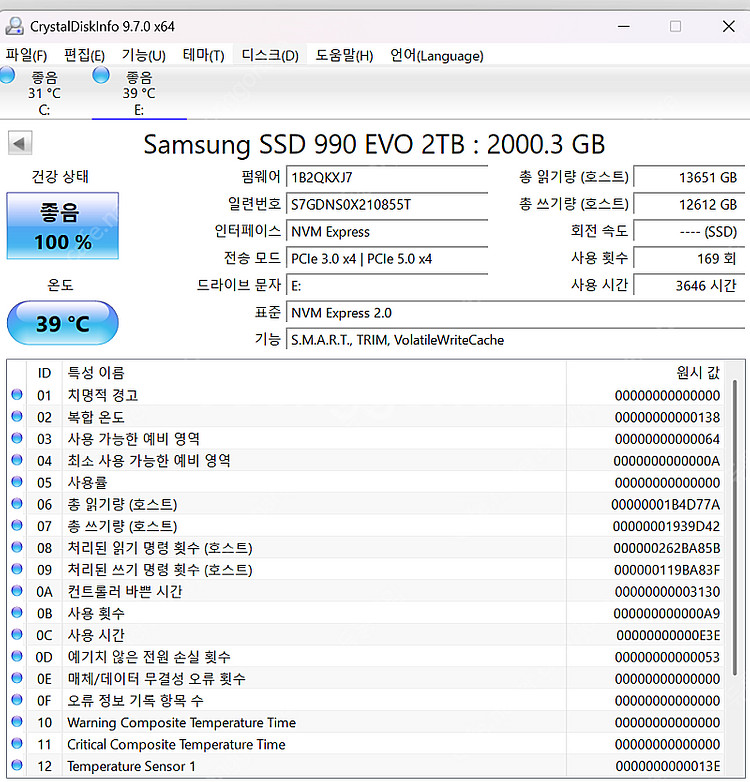The image size is (750, 782).
Task: Open the 언어(Language) menu
Action: pyautogui.click(x=437, y=55)
